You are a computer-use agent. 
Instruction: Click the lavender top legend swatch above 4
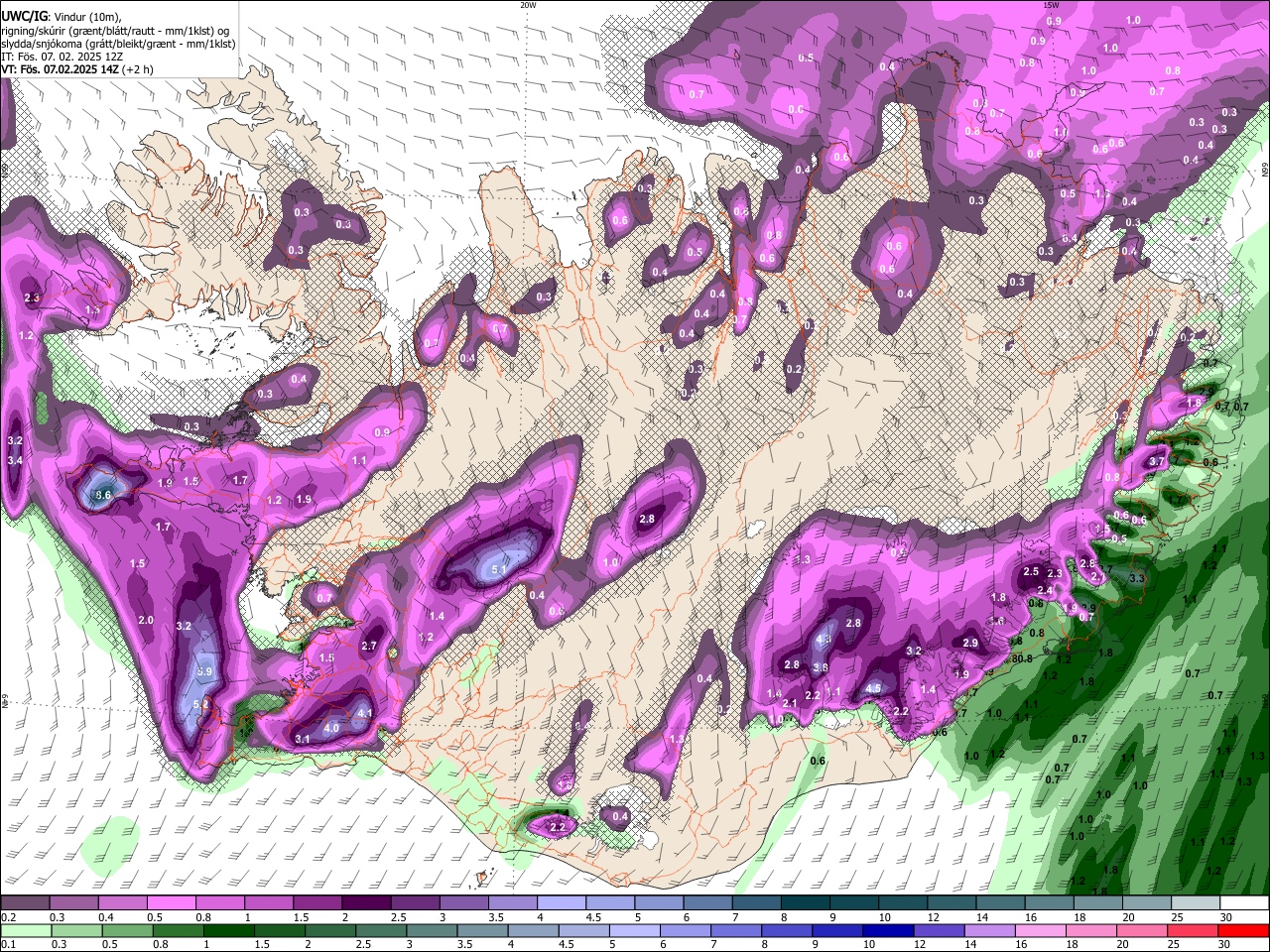coord(561,903)
